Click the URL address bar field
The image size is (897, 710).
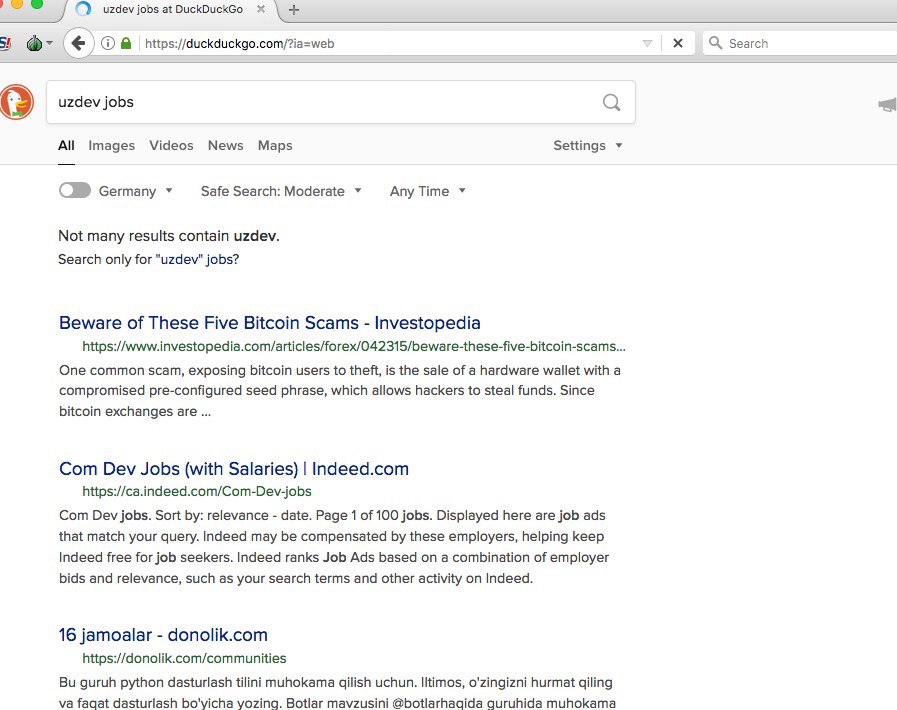pyautogui.click(x=389, y=43)
